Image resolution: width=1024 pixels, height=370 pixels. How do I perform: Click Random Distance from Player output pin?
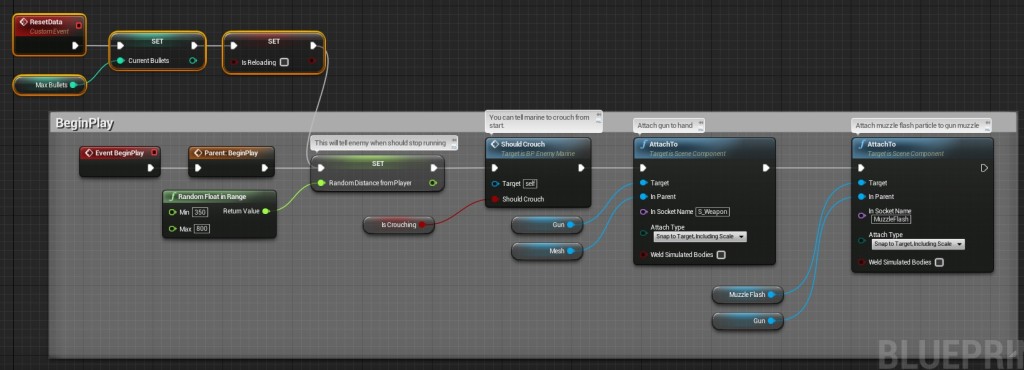[434, 183]
